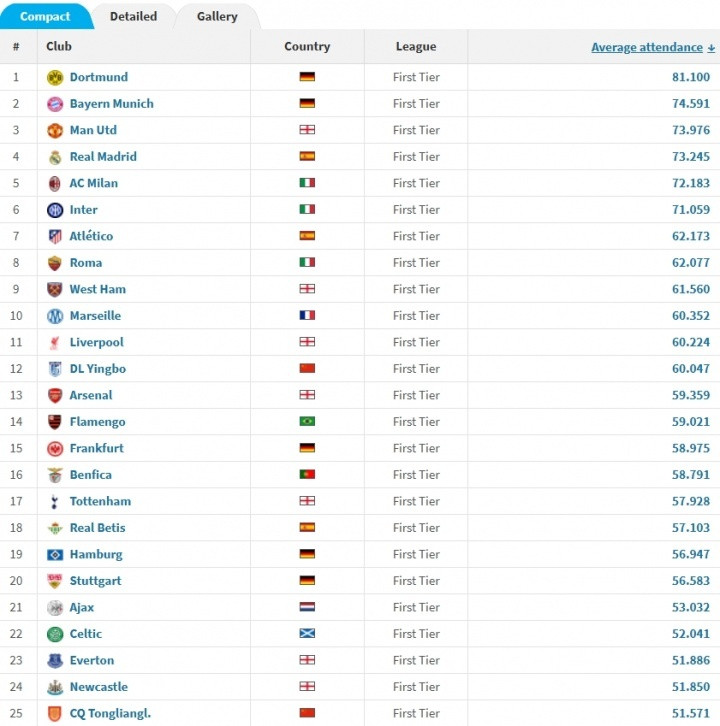Click the Brazil flag in Flamengo row
The height and width of the screenshot is (726, 720).
(x=307, y=422)
